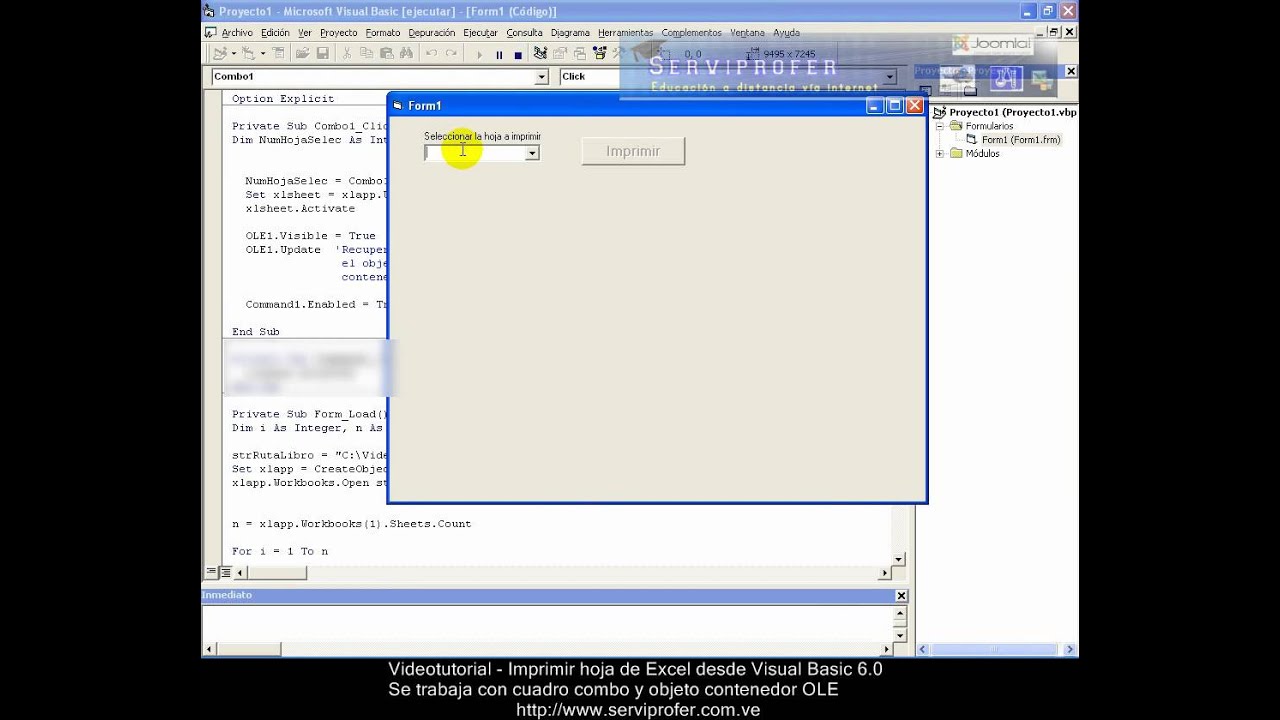Click the Project Explorer horizontal scrollbar
This screenshot has height=720, width=1280.
(x=997, y=650)
